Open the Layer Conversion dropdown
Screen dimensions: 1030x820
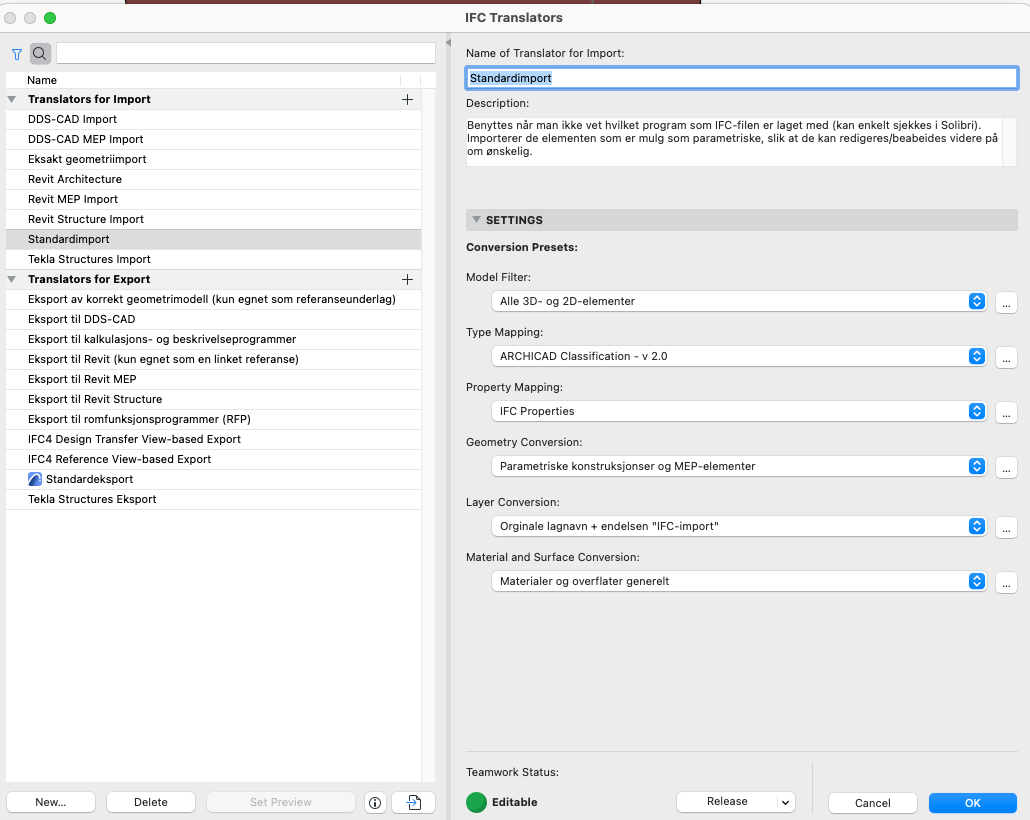coord(739,526)
